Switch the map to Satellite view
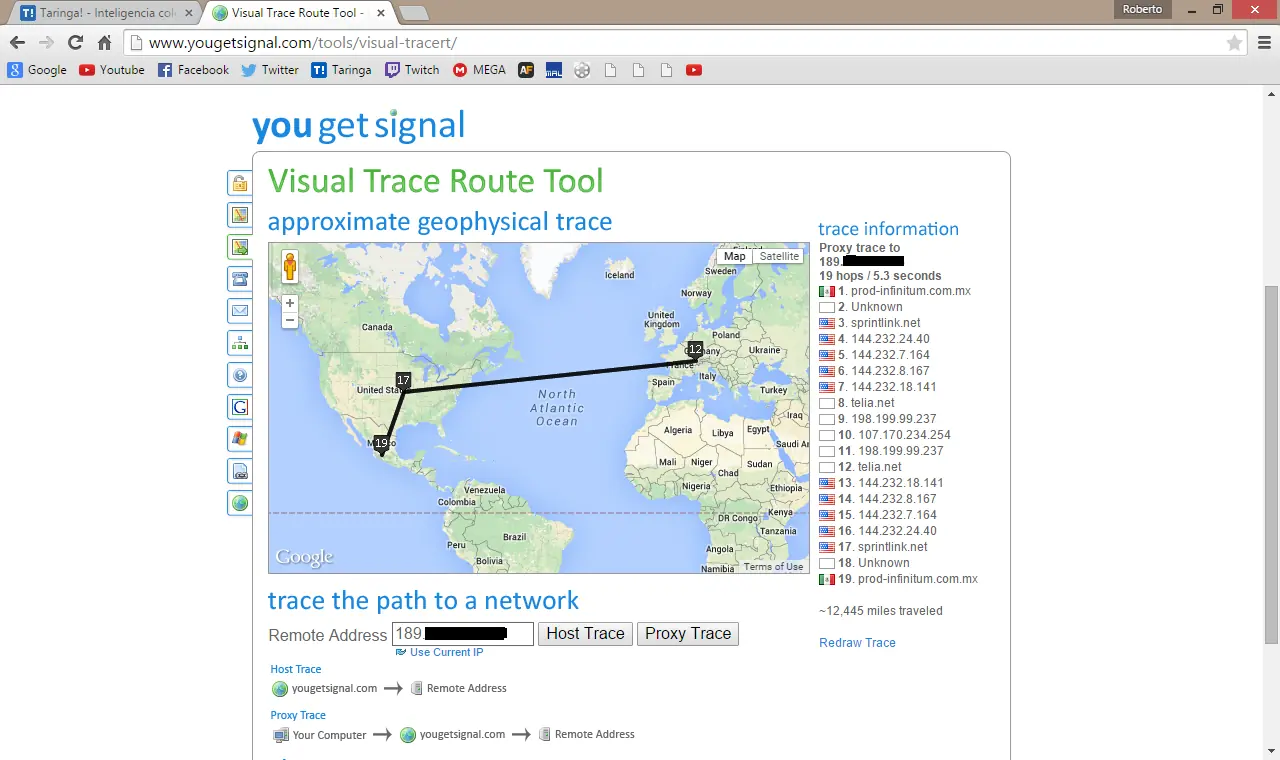 [779, 256]
